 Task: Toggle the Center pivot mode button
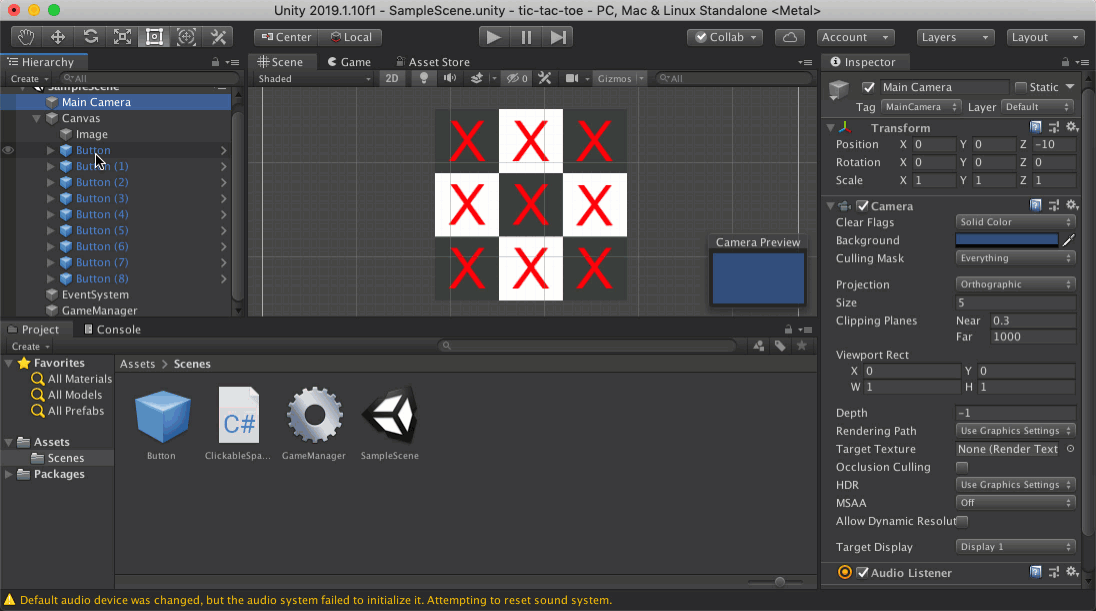click(286, 37)
